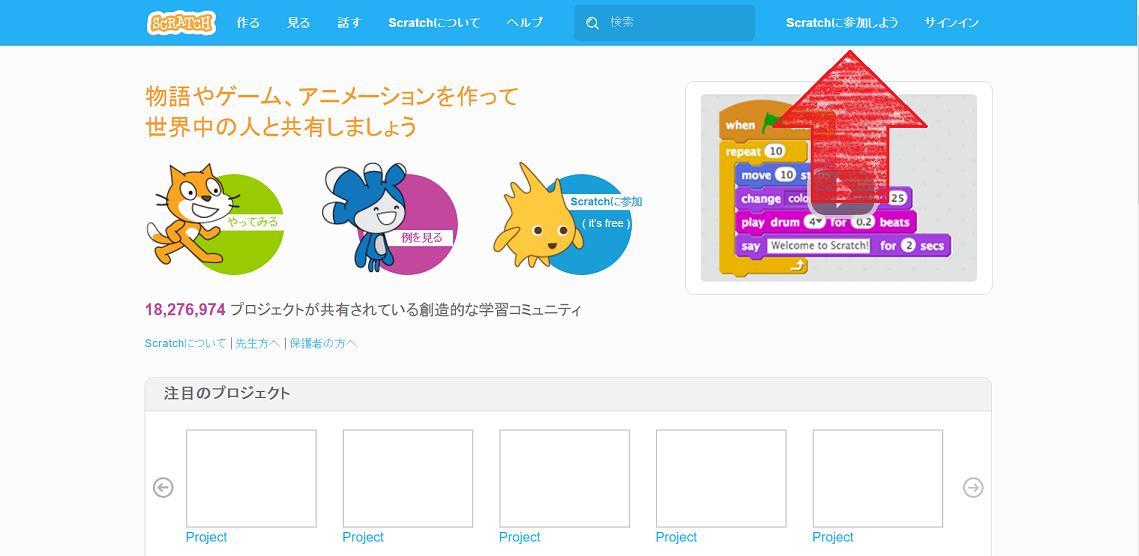Open the ヘルプ menu item
The width and height of the screenshot is (1139, 556).
click(524, 23)
